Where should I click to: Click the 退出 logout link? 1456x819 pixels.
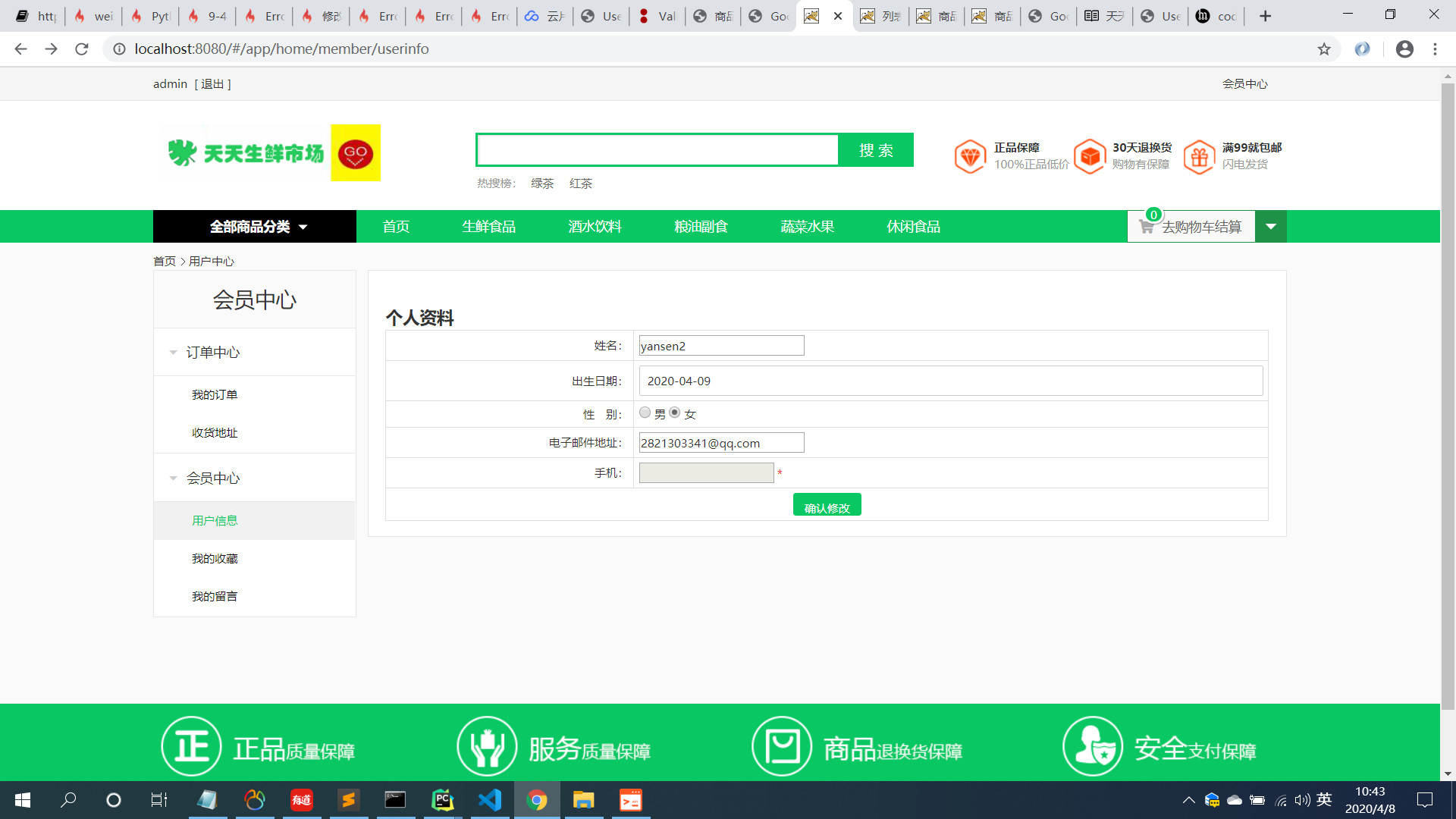click(213, 84)
